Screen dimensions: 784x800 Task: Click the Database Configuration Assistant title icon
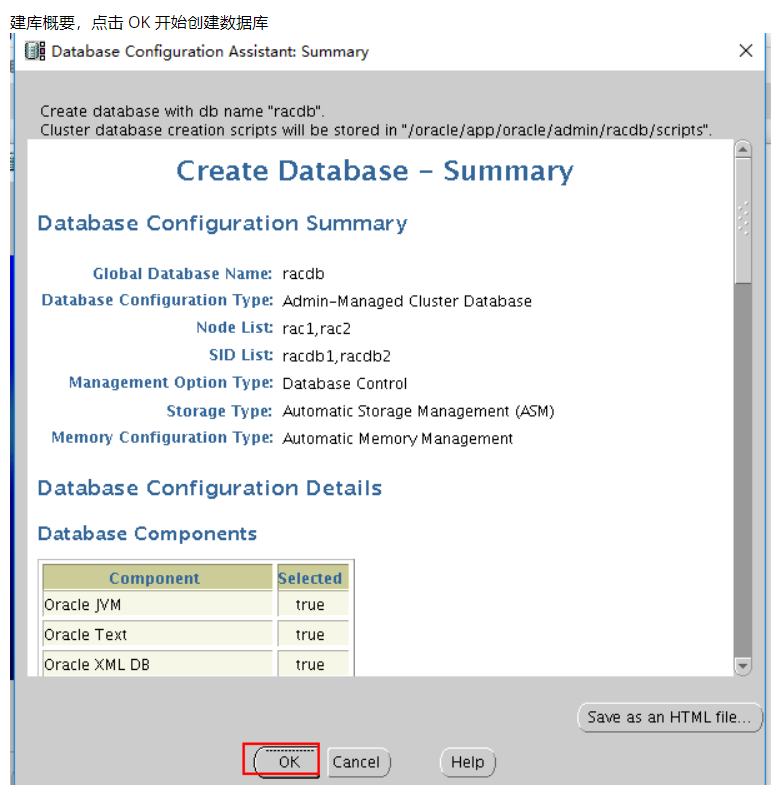(x=35, y=51)
